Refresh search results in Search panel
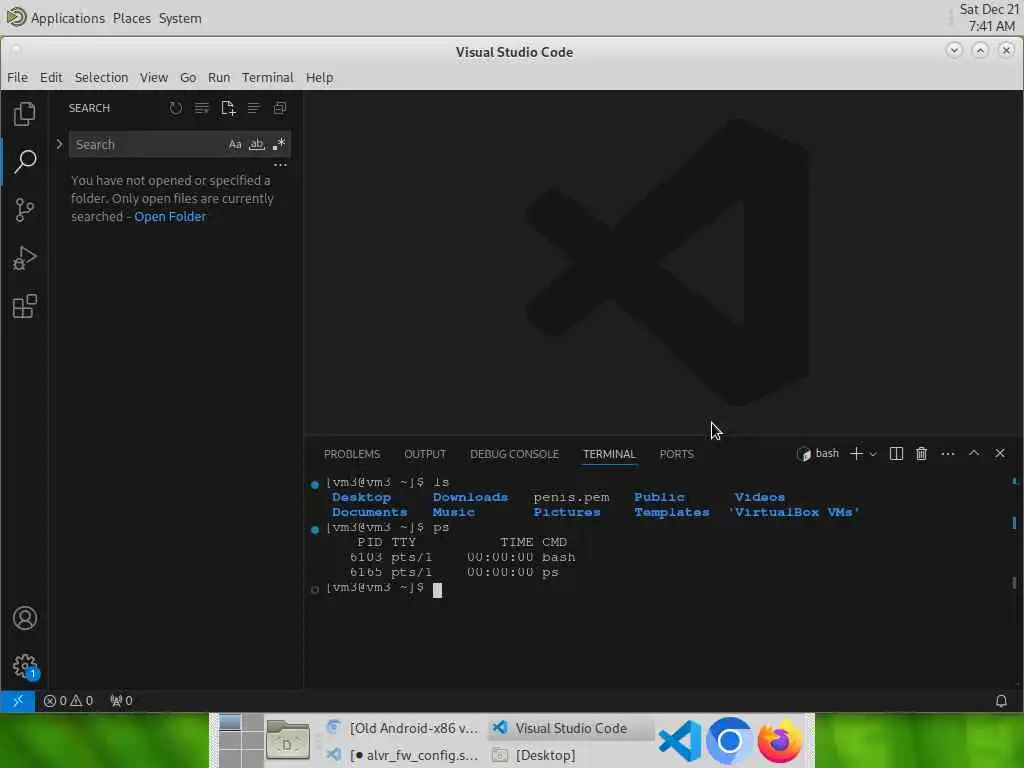This screenshot has height=768, width=1024. pyautogui.click(x=176, y=108)
